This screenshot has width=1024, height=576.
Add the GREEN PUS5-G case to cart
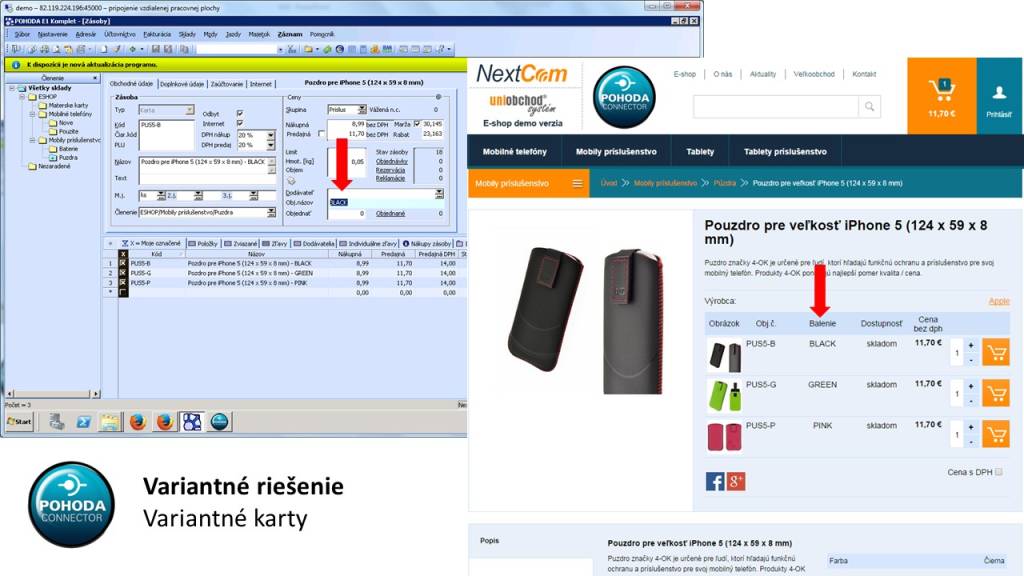[996, 394]
